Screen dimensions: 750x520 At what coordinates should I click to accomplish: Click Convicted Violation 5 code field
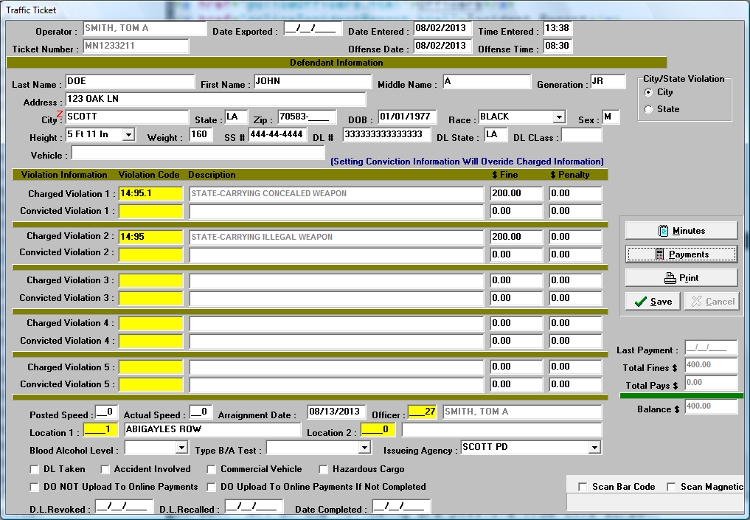click(151, 385)
